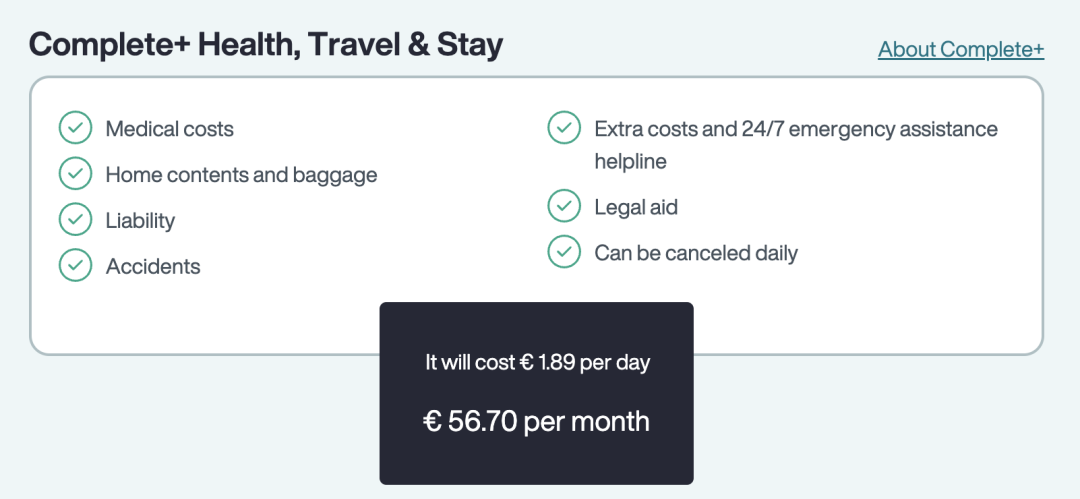Select the Legal aid checkmark icon
Image resolution: width=1080 pixels, height=499 pixels.
tap(564, 206)
